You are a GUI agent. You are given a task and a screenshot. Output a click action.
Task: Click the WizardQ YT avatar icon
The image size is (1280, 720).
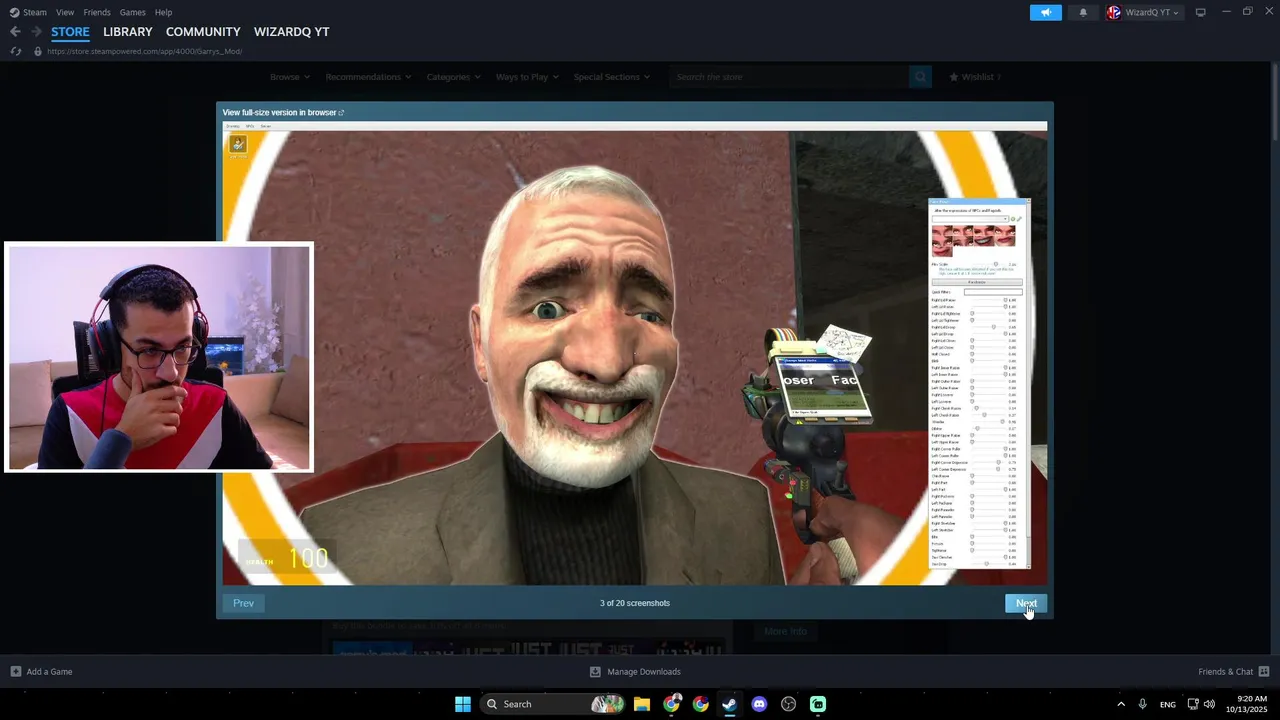(x=1114, y=12)
